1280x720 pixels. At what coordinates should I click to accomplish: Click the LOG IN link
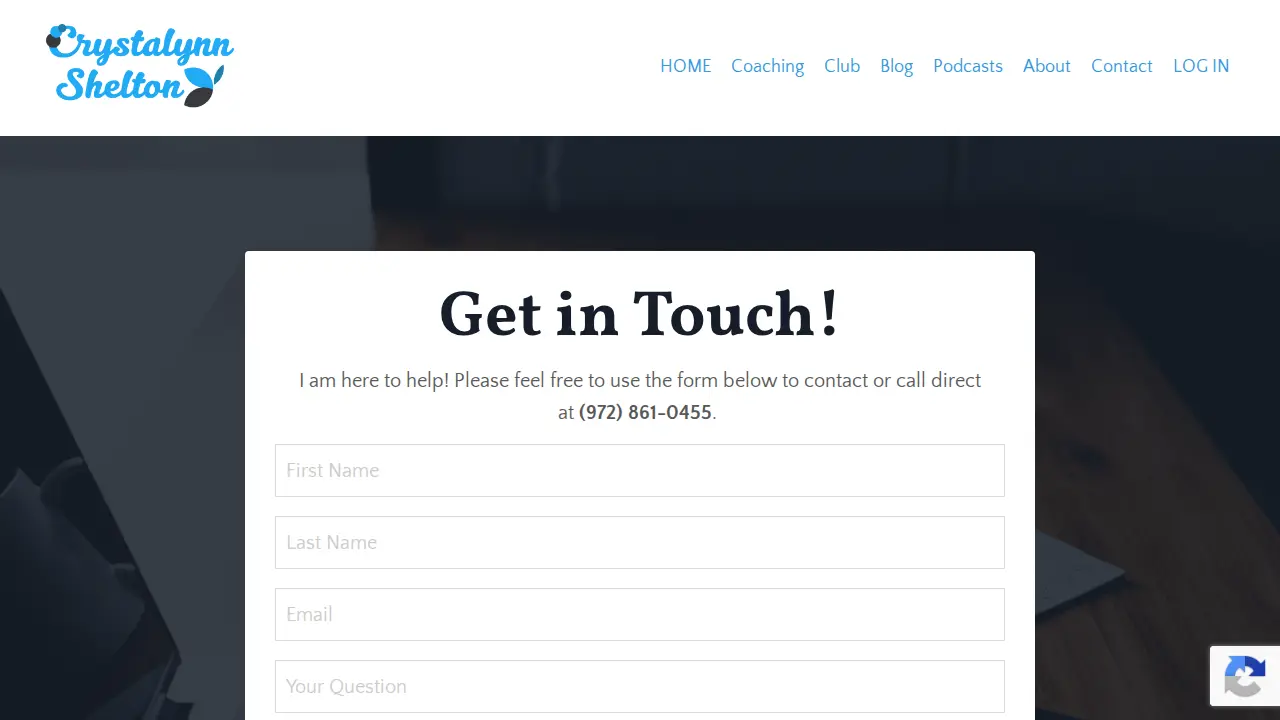click(x=1201, y=66)
